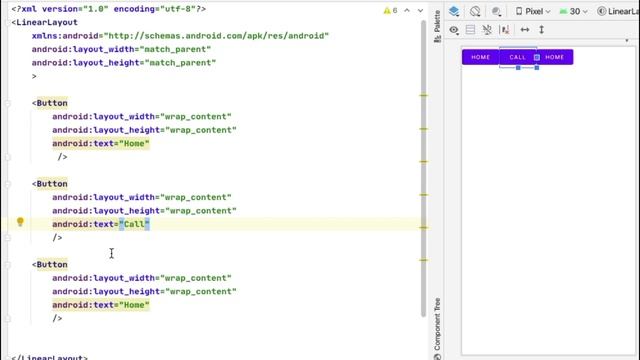
Task: Collapse the third Button tag fold marker
Action: (7, 265)
